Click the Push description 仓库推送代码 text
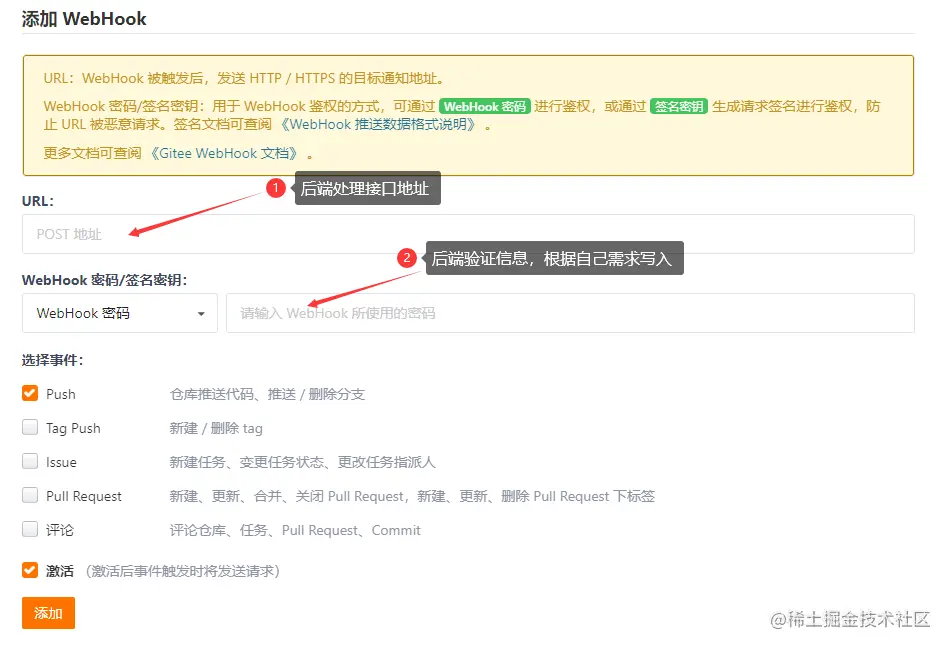The width and height of the screenshot is (950, 649). (x=267, y=394)
